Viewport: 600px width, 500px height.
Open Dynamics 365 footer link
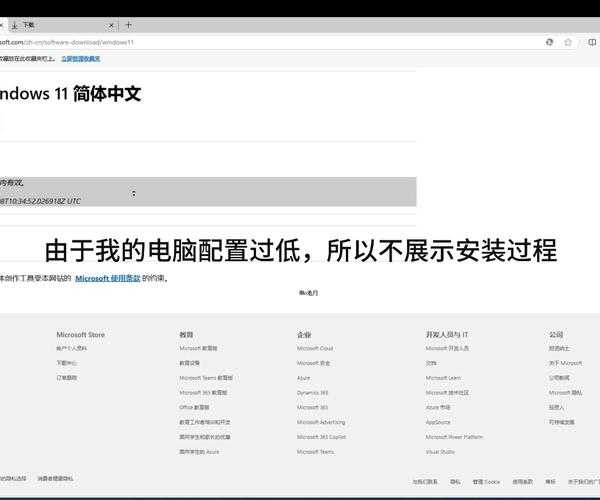tap(312, 393)
